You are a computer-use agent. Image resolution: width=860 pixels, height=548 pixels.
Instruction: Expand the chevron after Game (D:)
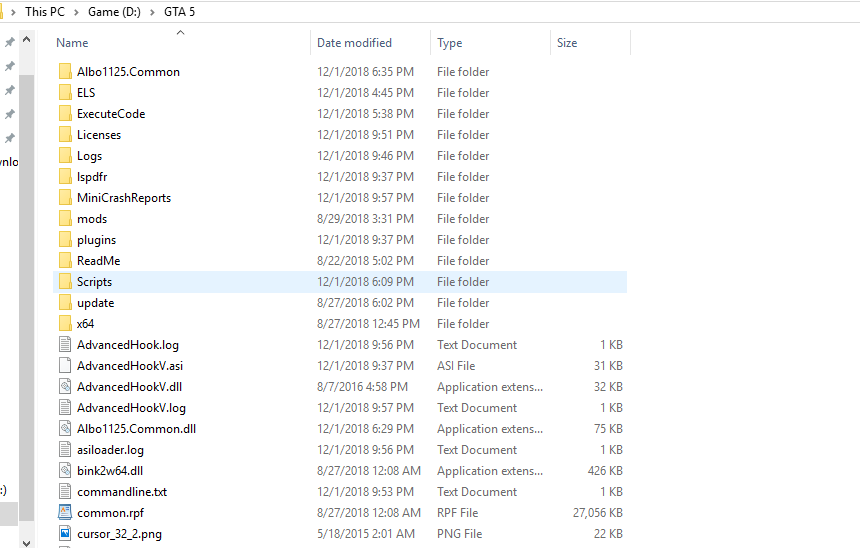pos(152,12)
